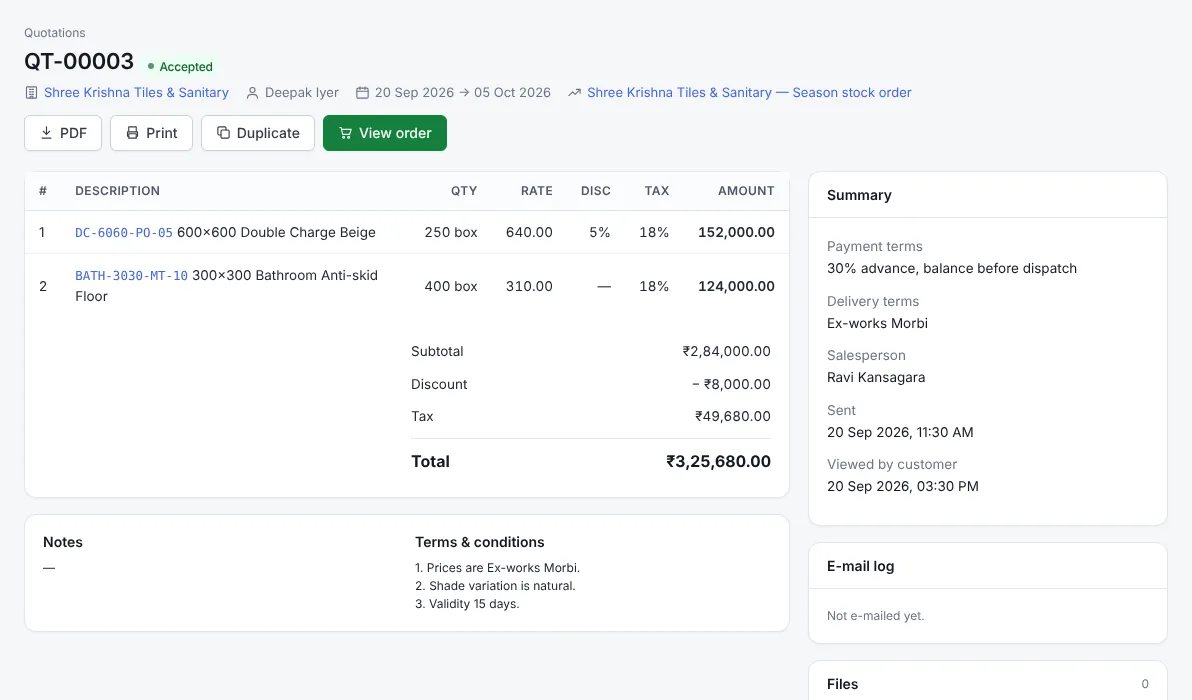The height and width of the screenshot is (700, 1192).
Task: Click the E-mail log heading
Action: tap(861, 566)
